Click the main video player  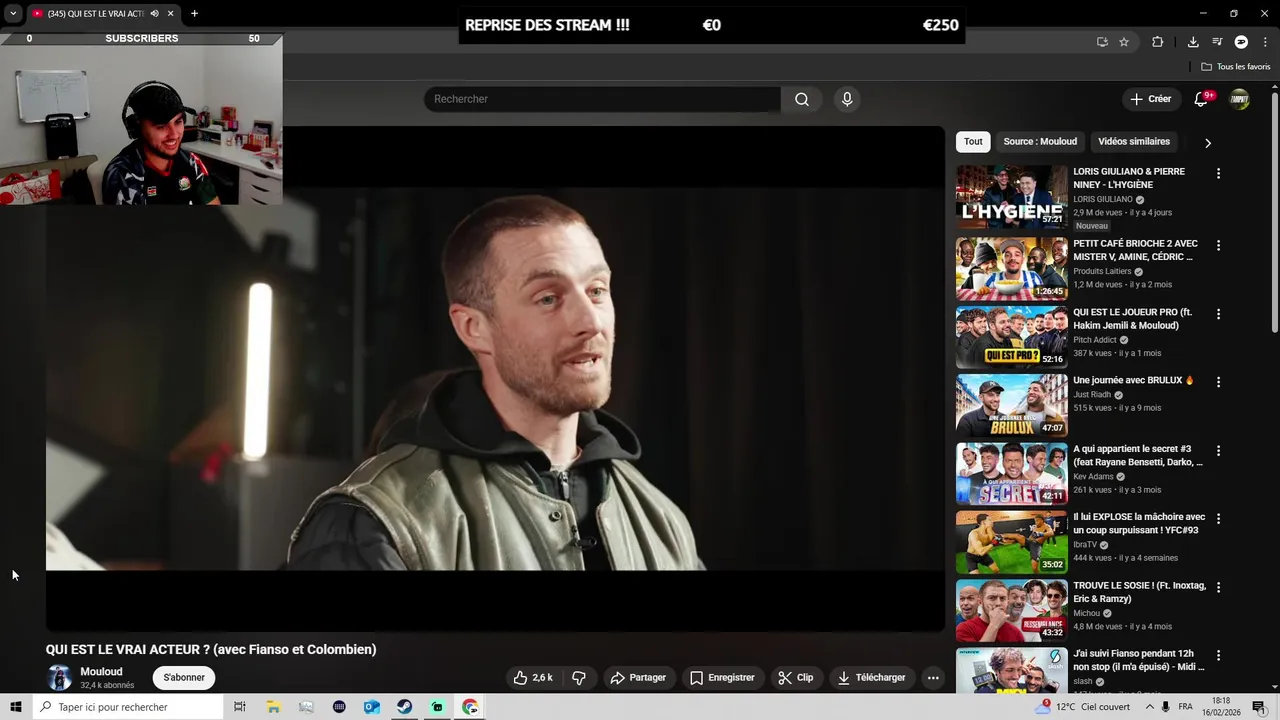tap(495, 378)
